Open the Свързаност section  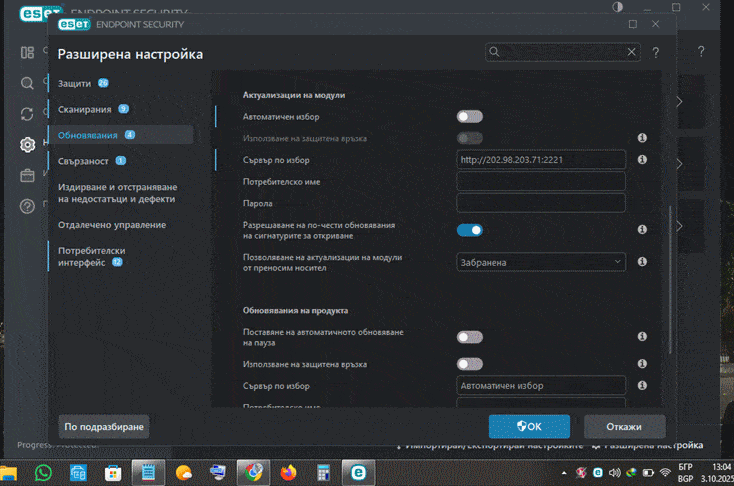click(x=91, y=161)
